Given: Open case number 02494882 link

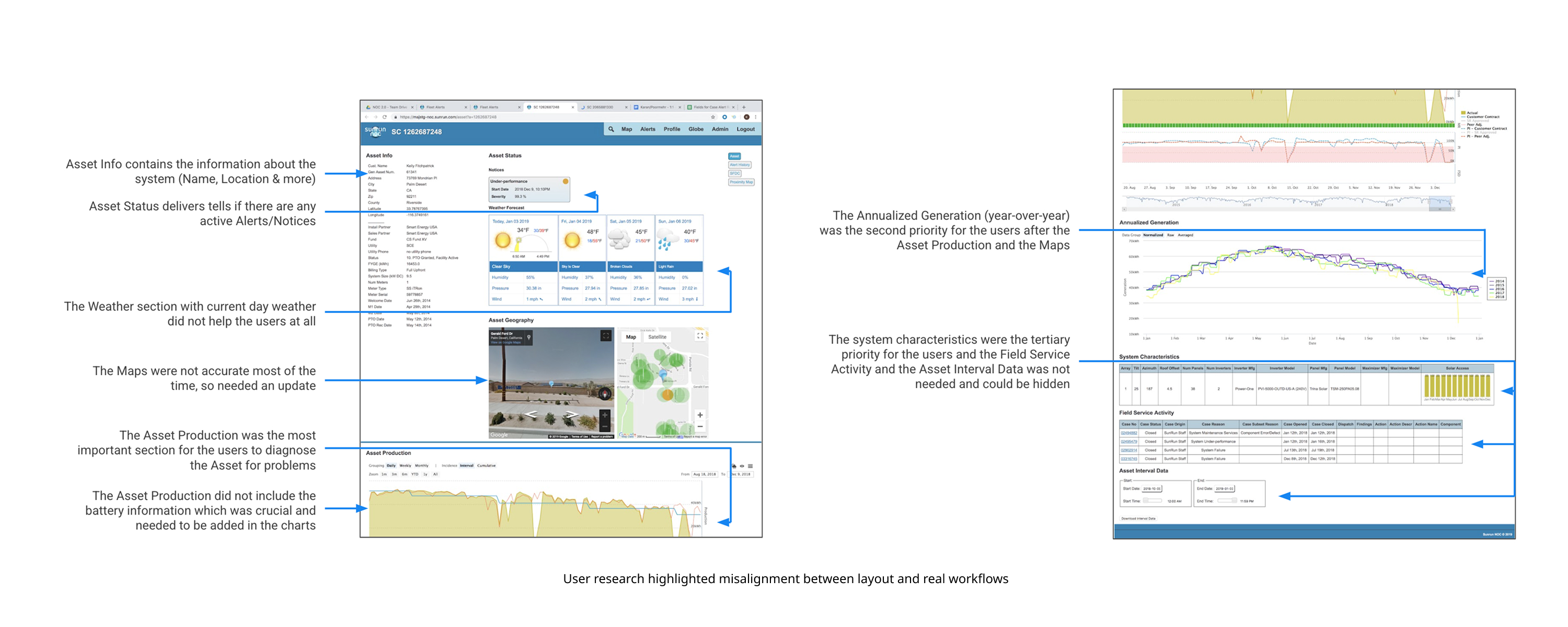Looking at the screenshot, I should click(x=1128, y=433).
